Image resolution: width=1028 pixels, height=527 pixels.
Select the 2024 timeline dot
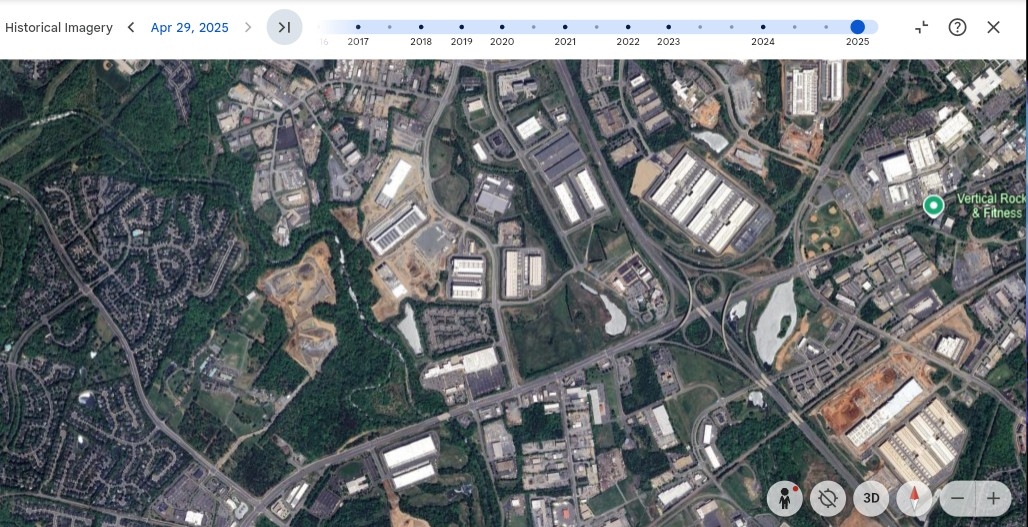[763, 27]
